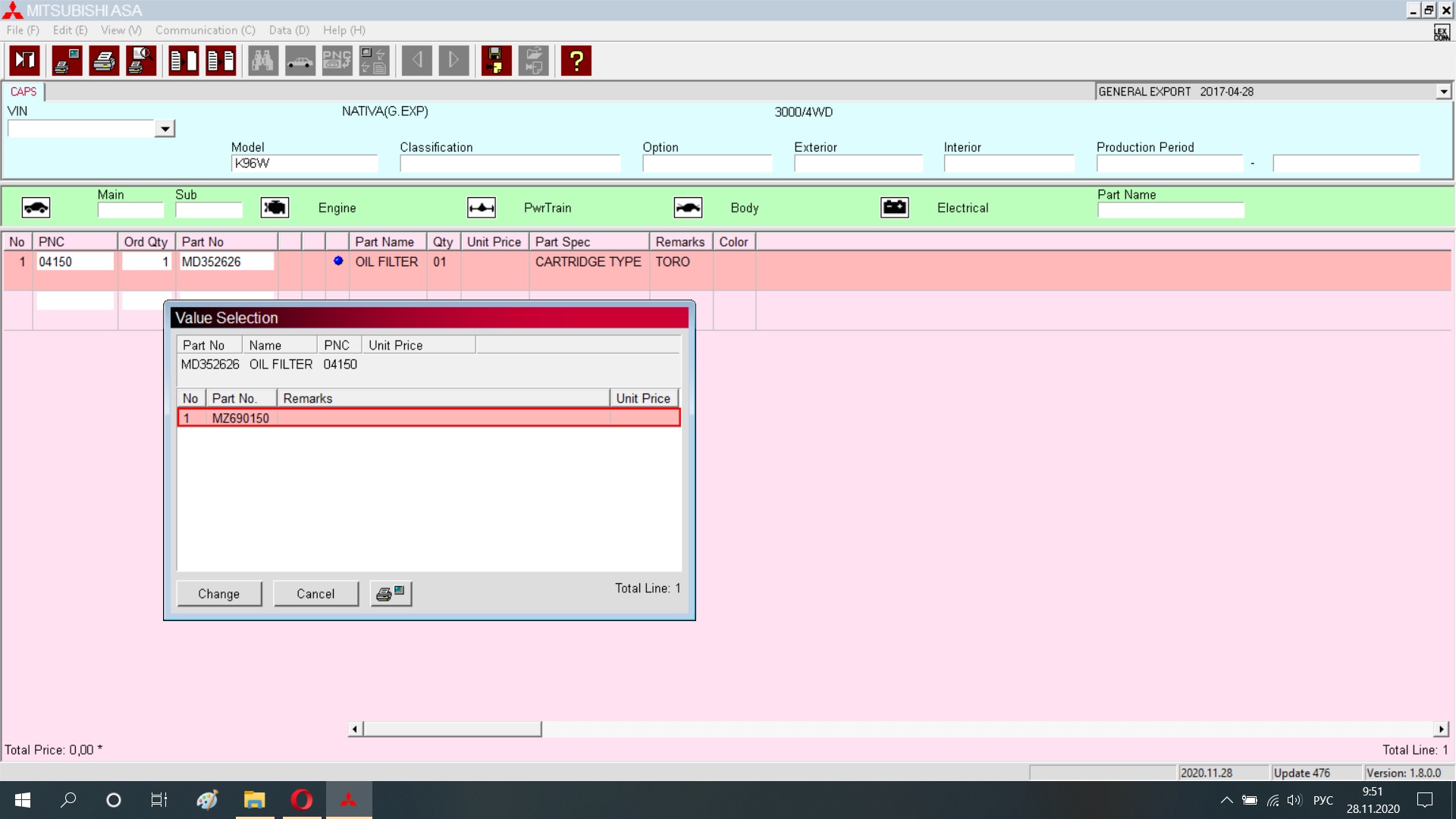Select the Electrical group icon
The height and width of the screenshot is (819, 1456).
(x=895, y=208)
